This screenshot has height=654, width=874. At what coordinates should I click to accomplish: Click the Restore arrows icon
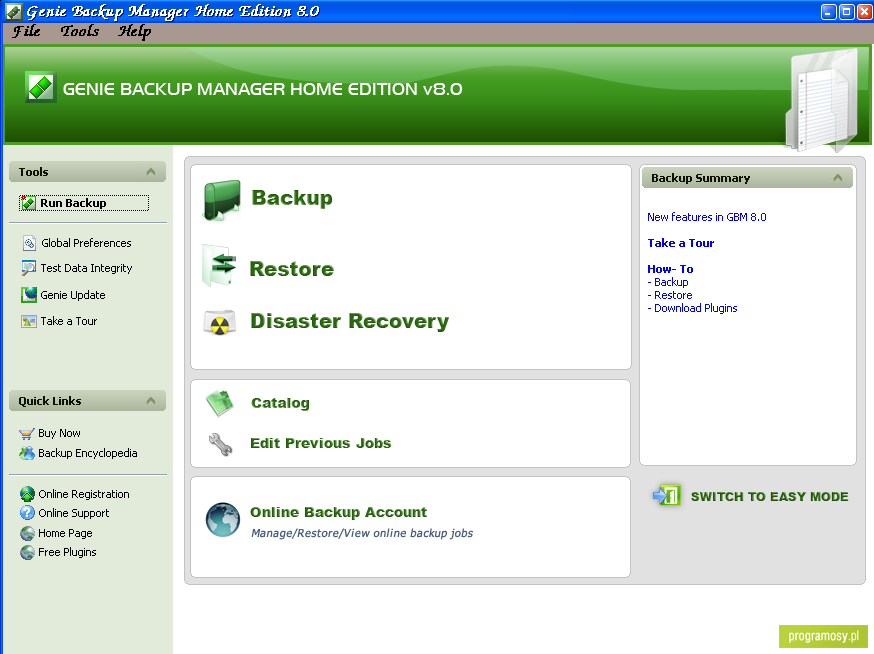[x=218, y=265]
